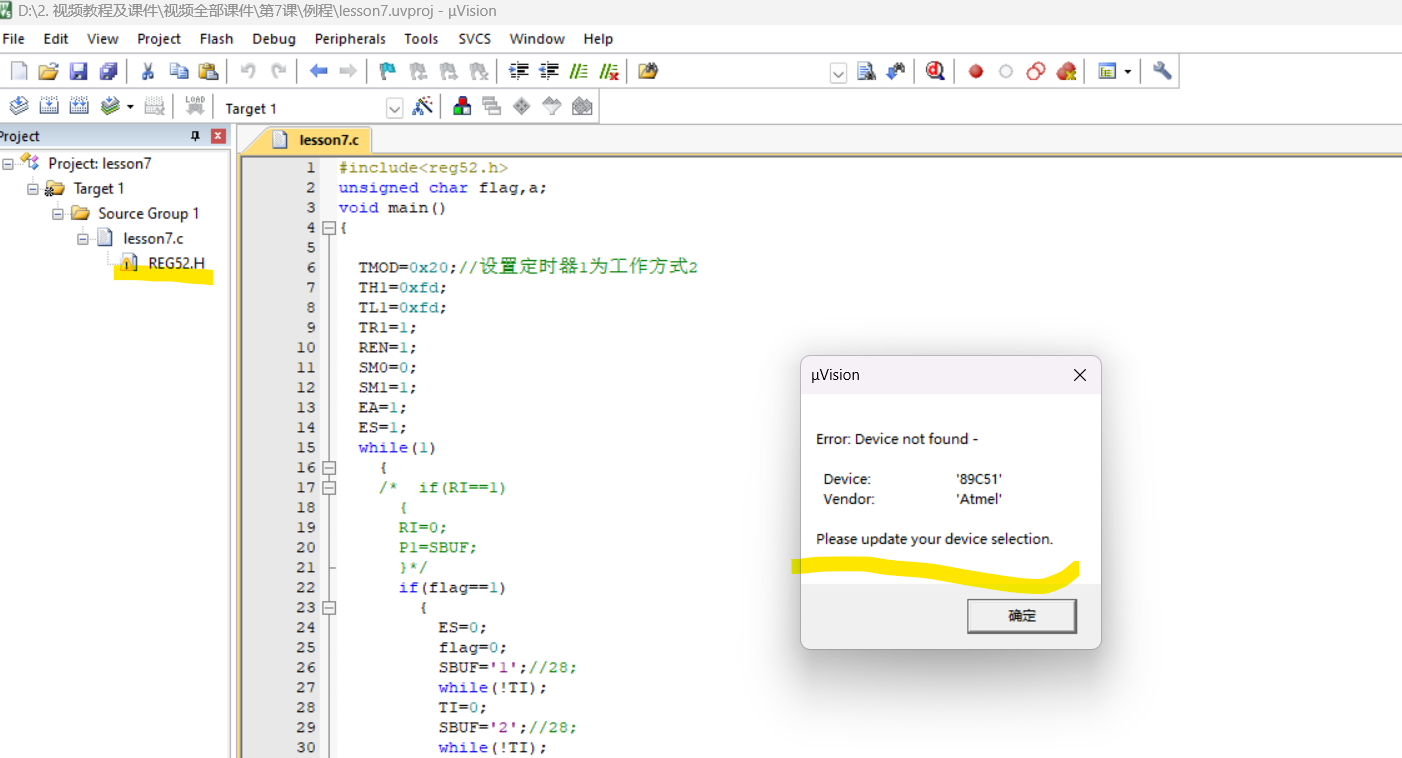Click the Undo arrow icon
Image resolution: width=1402 pixels, height=758 pixels.
tap(248, 71)
